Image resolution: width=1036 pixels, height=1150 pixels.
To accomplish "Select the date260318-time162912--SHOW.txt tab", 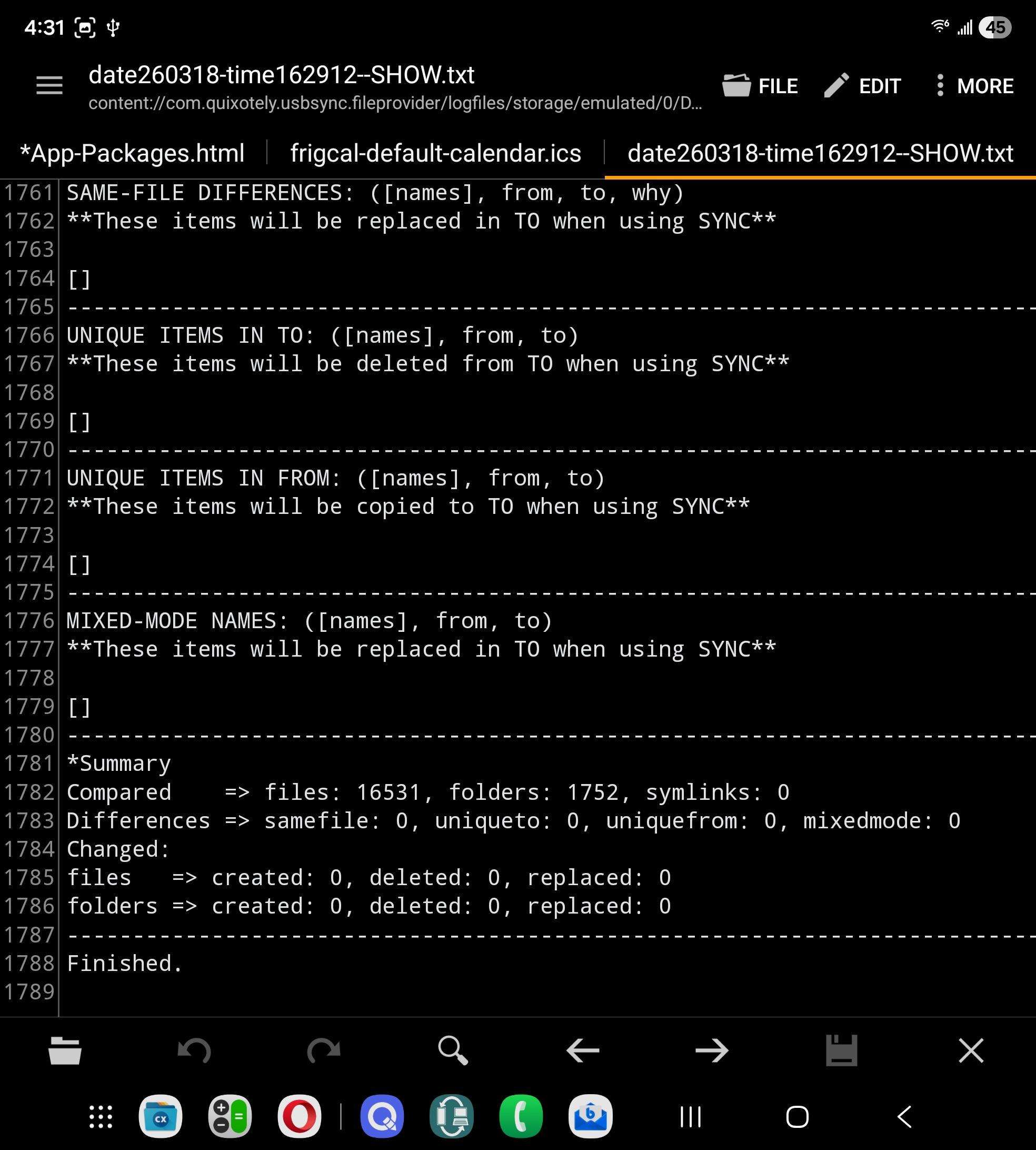I will pos(820,153).
